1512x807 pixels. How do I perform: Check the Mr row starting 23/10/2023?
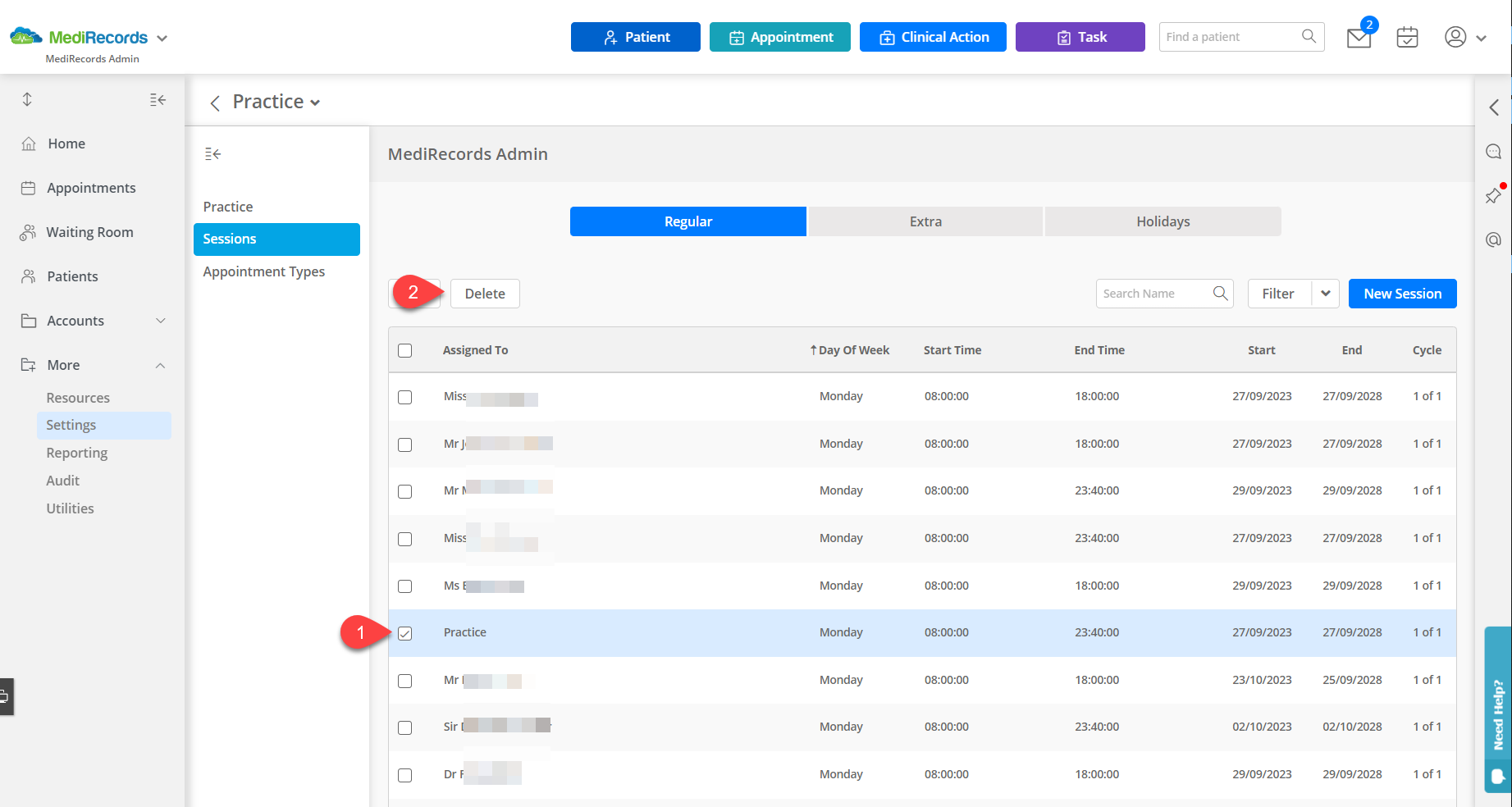click(404, 681)
